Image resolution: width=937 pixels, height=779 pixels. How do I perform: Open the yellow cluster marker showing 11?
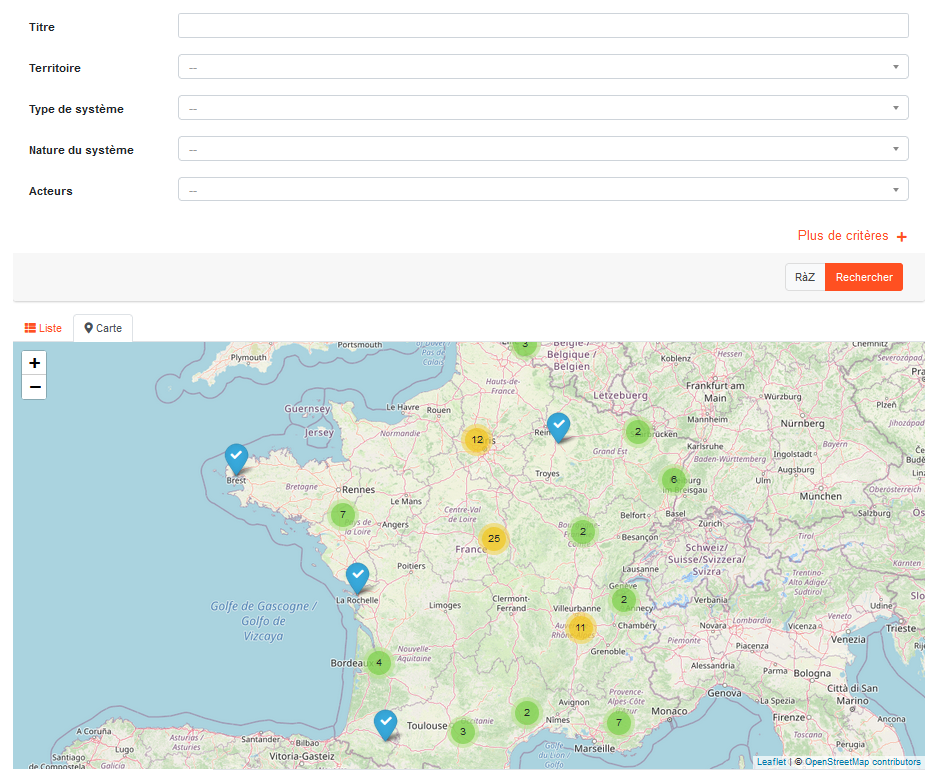(x=580, y=628)
